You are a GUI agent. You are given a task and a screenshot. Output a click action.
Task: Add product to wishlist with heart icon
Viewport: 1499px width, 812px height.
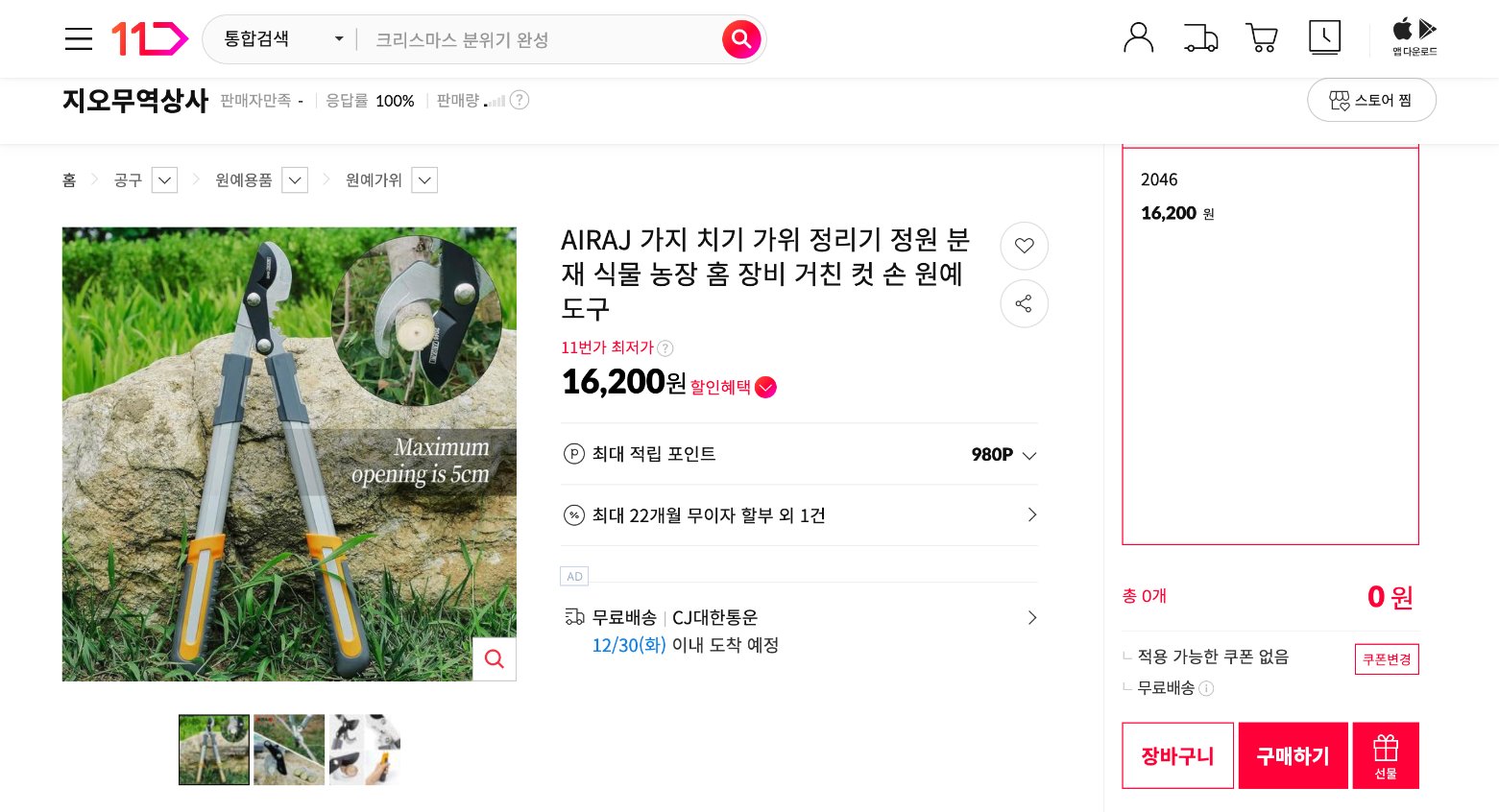point(1024,246)
